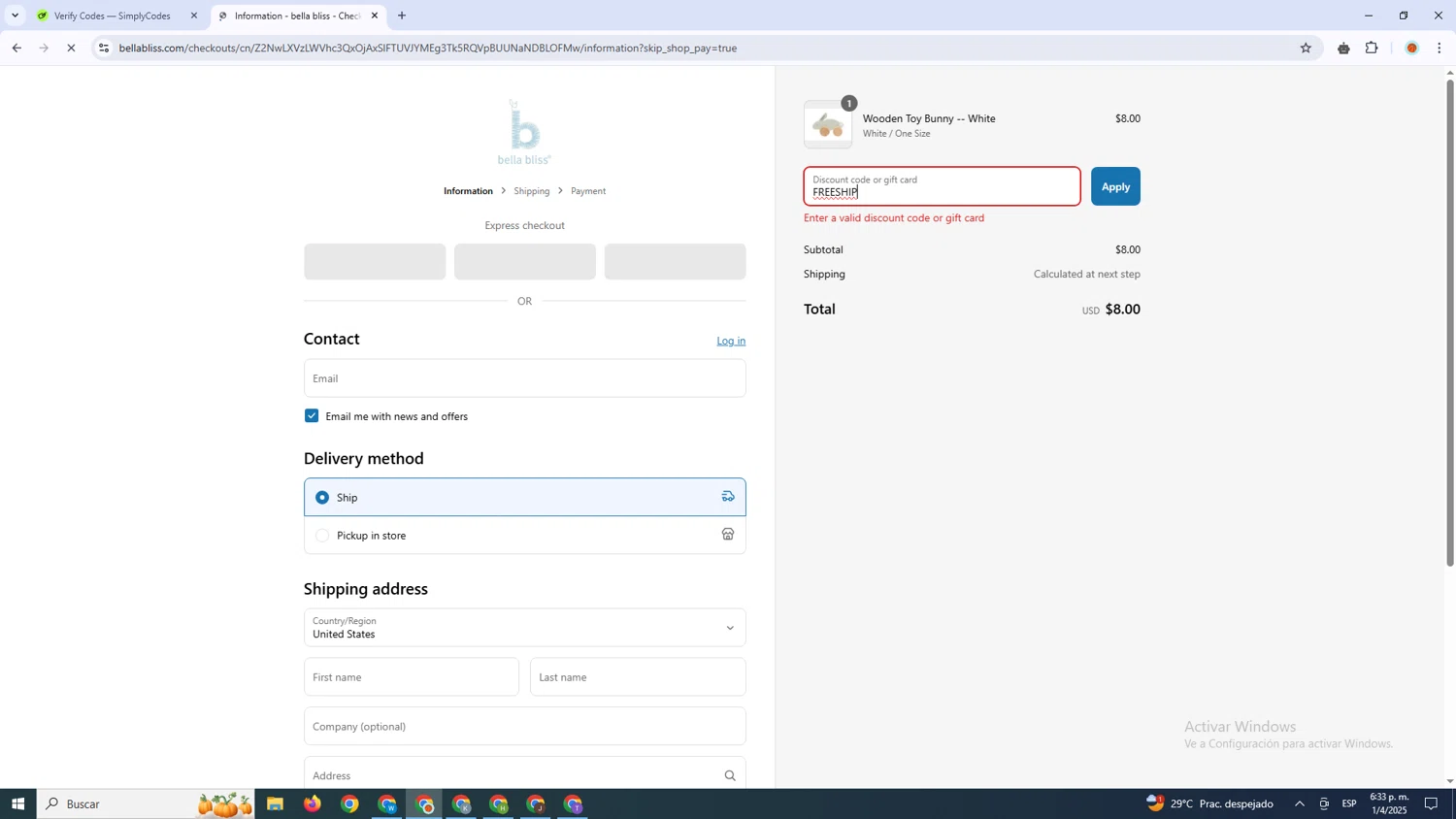Click the taskbar clock and date

(1389, 803)
